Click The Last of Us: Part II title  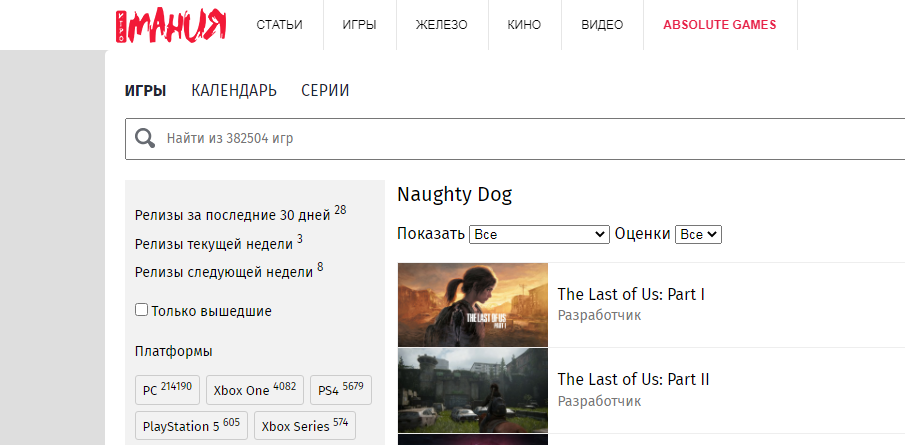pyautogui.click(x=633, y=379)
